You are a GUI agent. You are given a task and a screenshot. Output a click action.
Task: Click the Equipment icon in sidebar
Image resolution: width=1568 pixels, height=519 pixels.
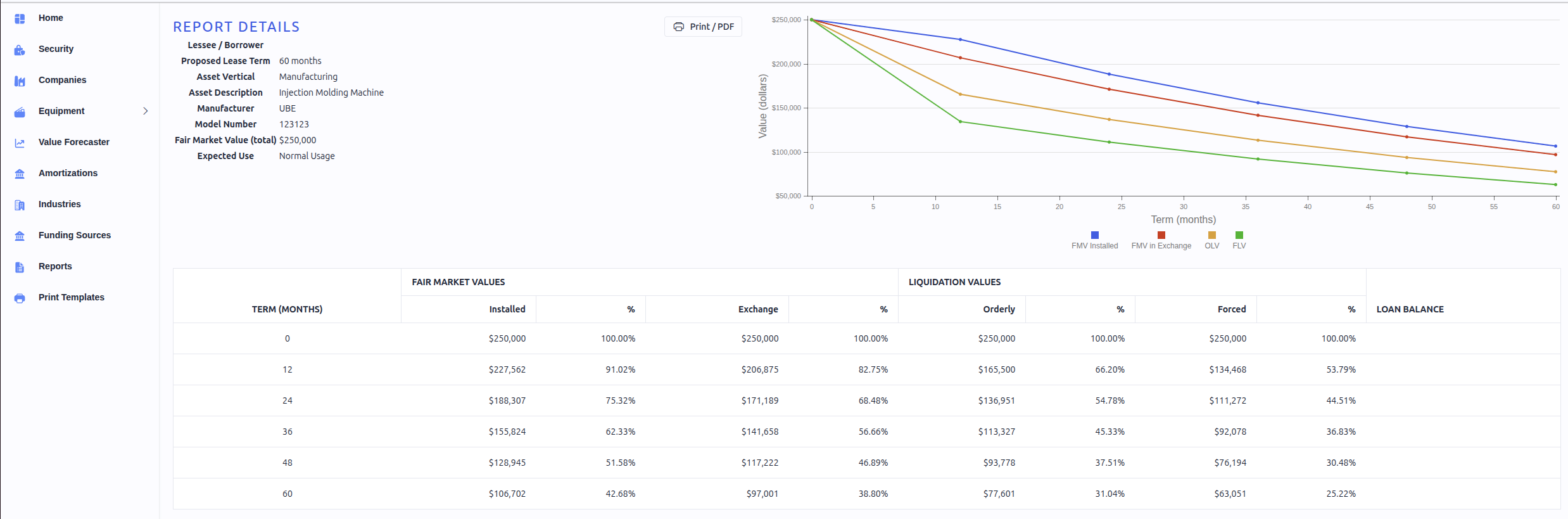20,112
